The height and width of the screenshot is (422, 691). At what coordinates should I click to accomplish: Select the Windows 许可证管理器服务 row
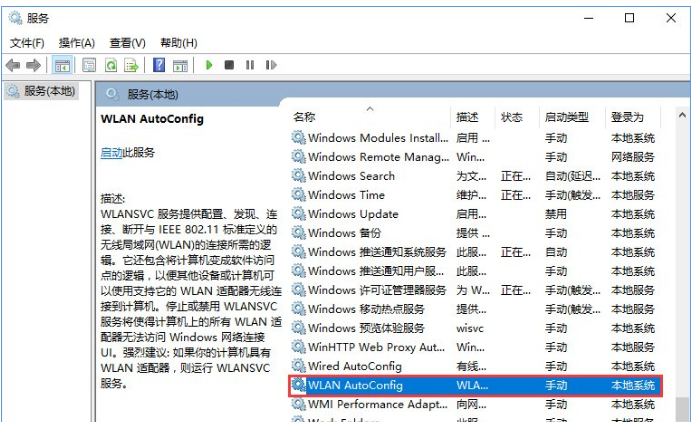tap(475, 290)
